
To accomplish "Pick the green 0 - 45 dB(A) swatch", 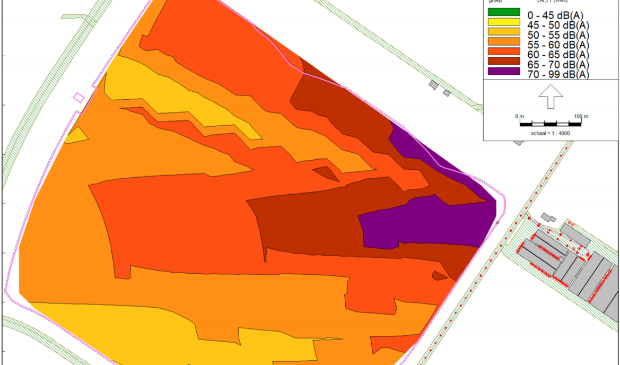I will click(x=504, y=12).
